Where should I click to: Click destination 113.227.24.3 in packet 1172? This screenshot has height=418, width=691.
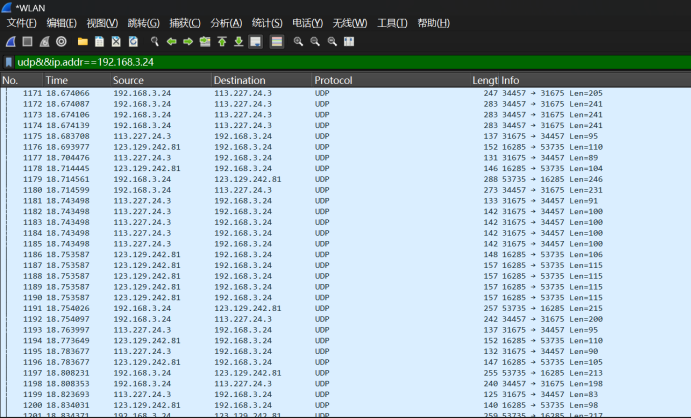tap(243, 104)
